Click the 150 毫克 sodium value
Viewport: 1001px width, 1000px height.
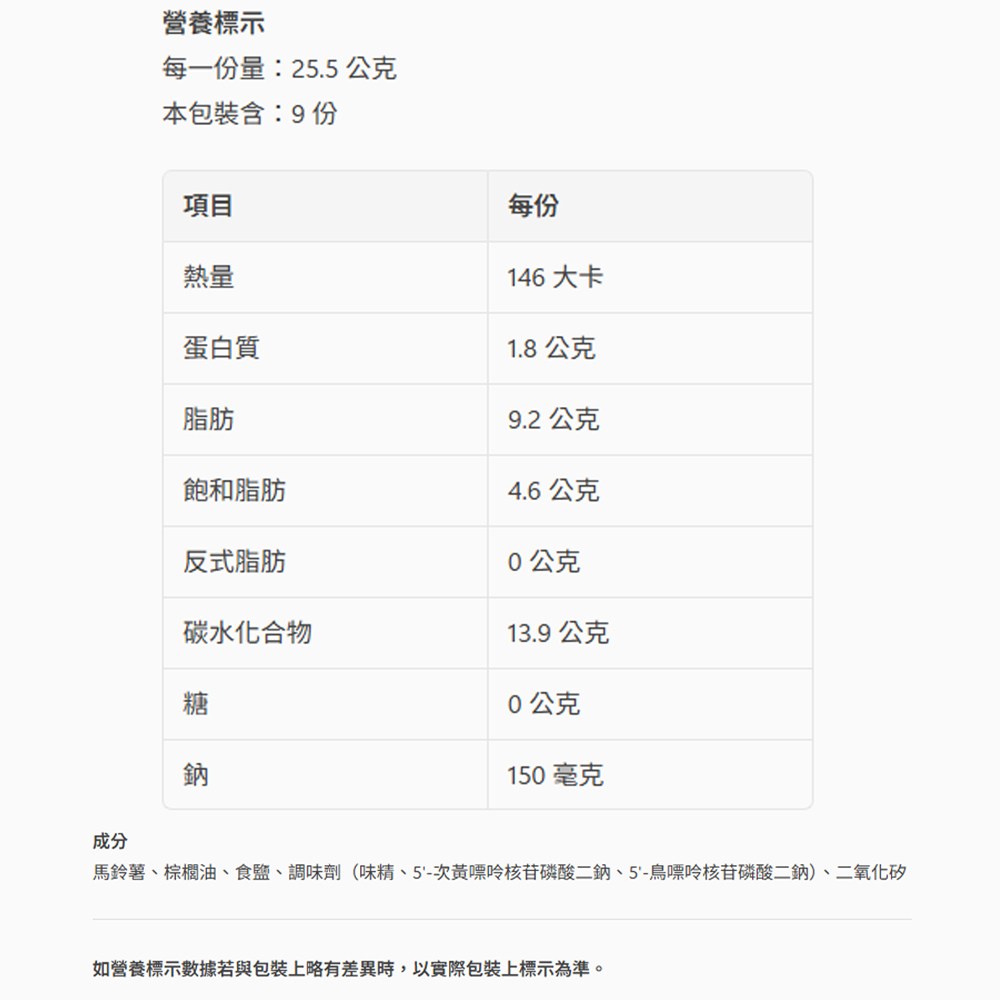[x=554, y=775]
